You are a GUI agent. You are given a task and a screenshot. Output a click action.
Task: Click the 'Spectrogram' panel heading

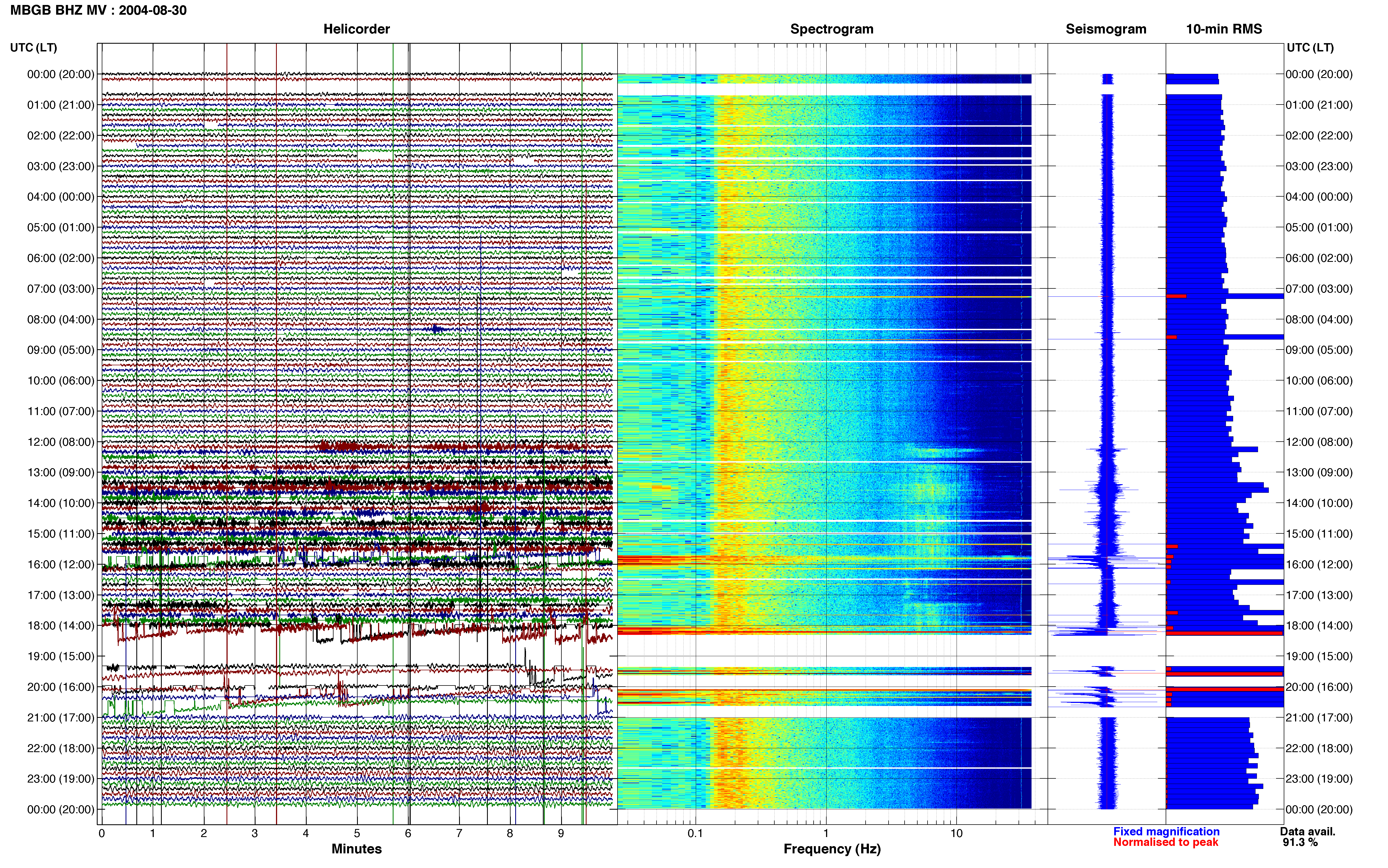832,29
